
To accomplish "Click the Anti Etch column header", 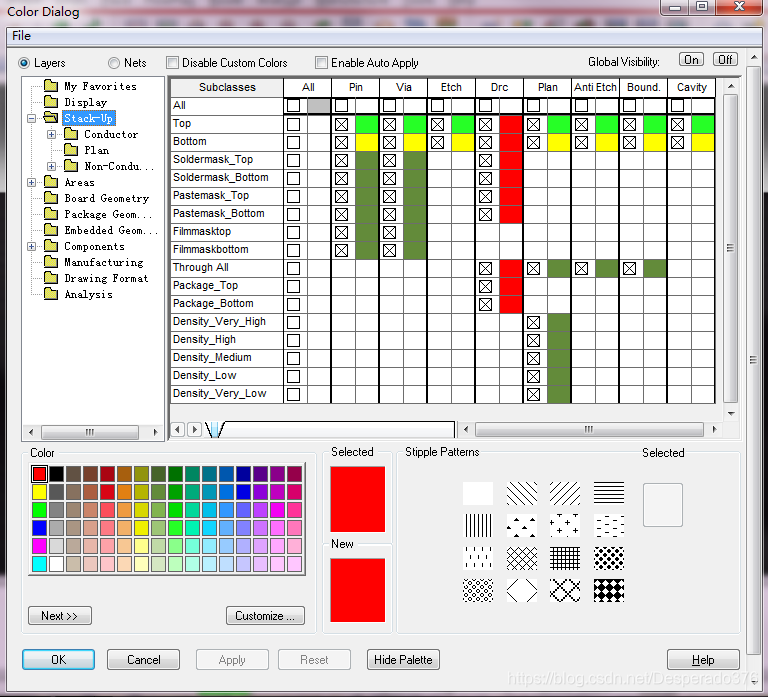I will pos(595,87).
